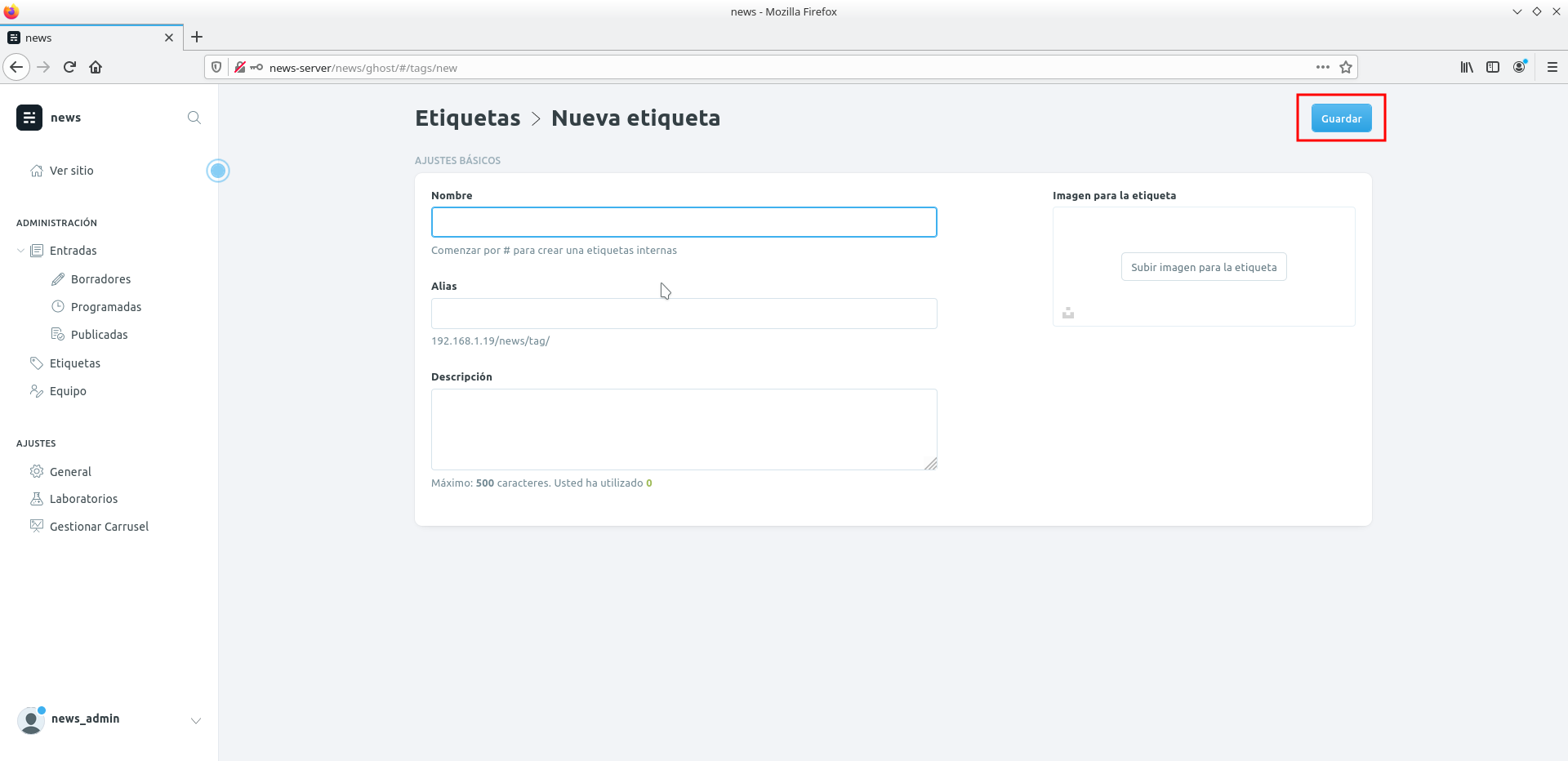Open Borradores in the sidebar
Screen dimensions: 1568x761
click(x=100, y=279)
